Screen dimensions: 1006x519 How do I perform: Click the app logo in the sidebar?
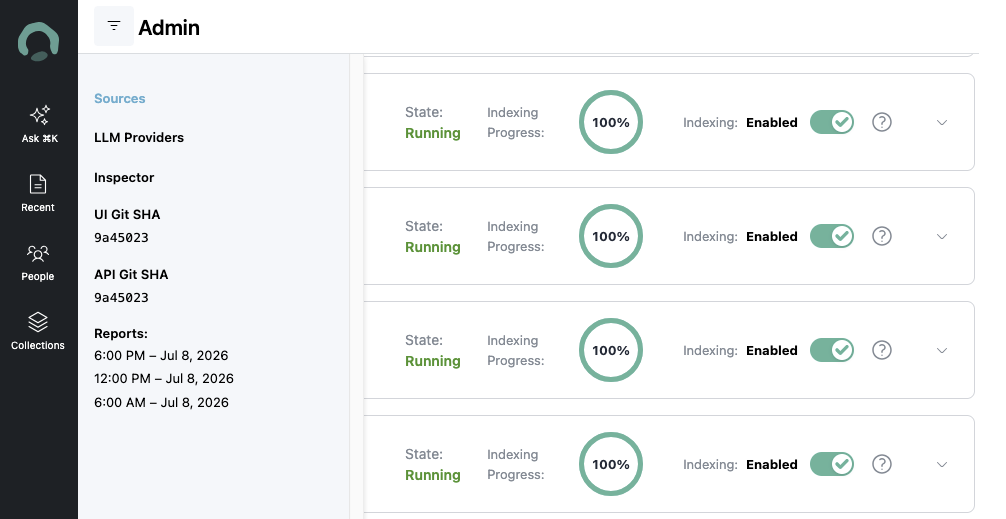point(38,42)
